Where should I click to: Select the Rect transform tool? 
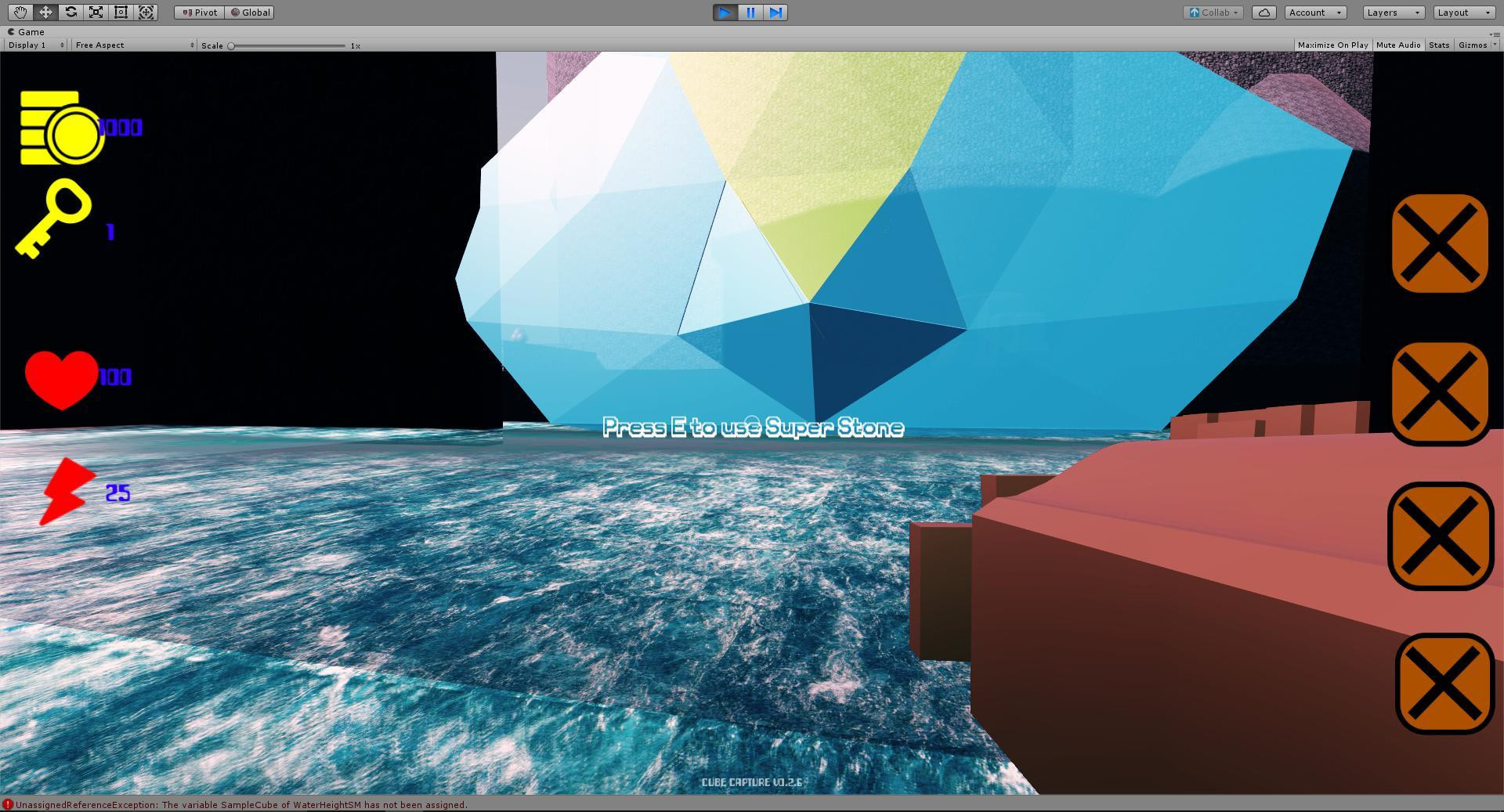pyautogui.click(x=121, y=12)
